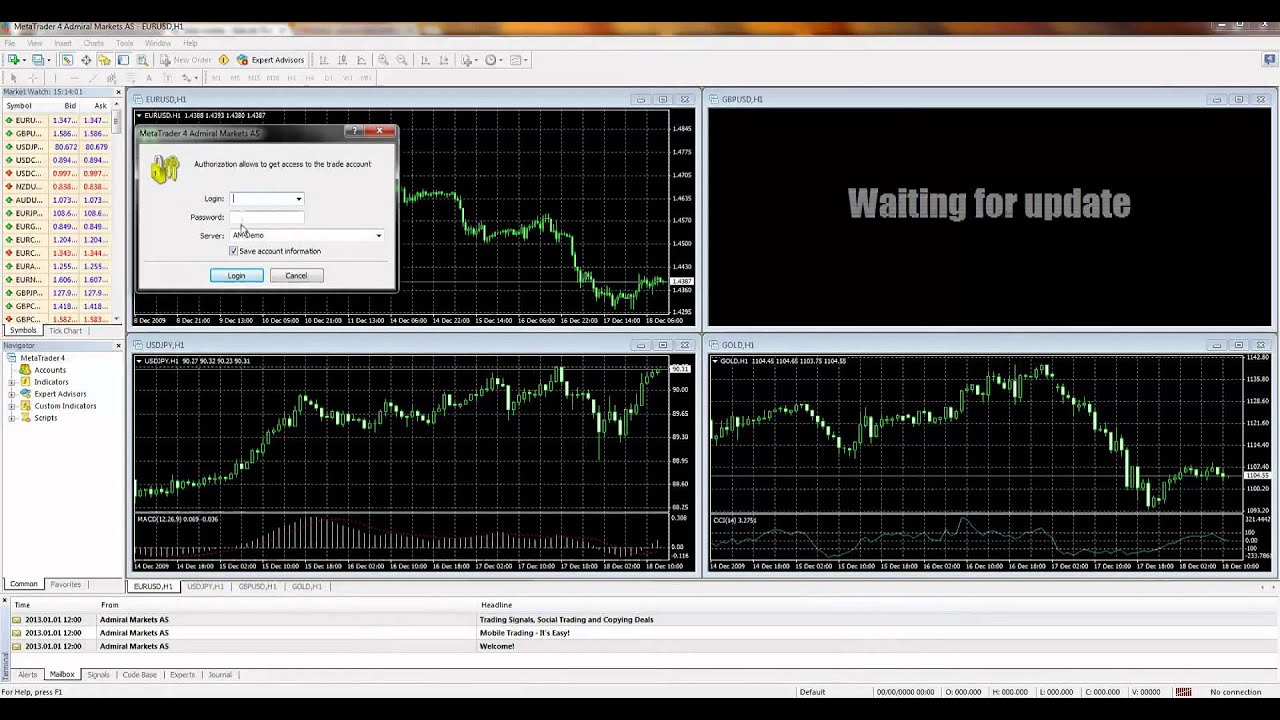Viewport: 1280px width, 720px height.
Task: Open the Journal tab in Terminal
Action: coord(220,675)
